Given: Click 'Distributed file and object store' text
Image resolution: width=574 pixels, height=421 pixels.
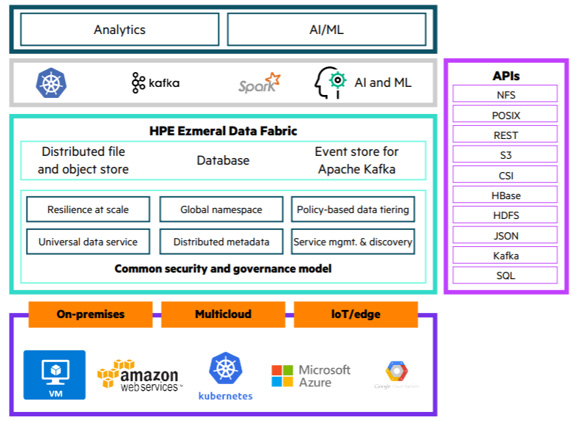Looking at the screenshot, I should point(83,160).
